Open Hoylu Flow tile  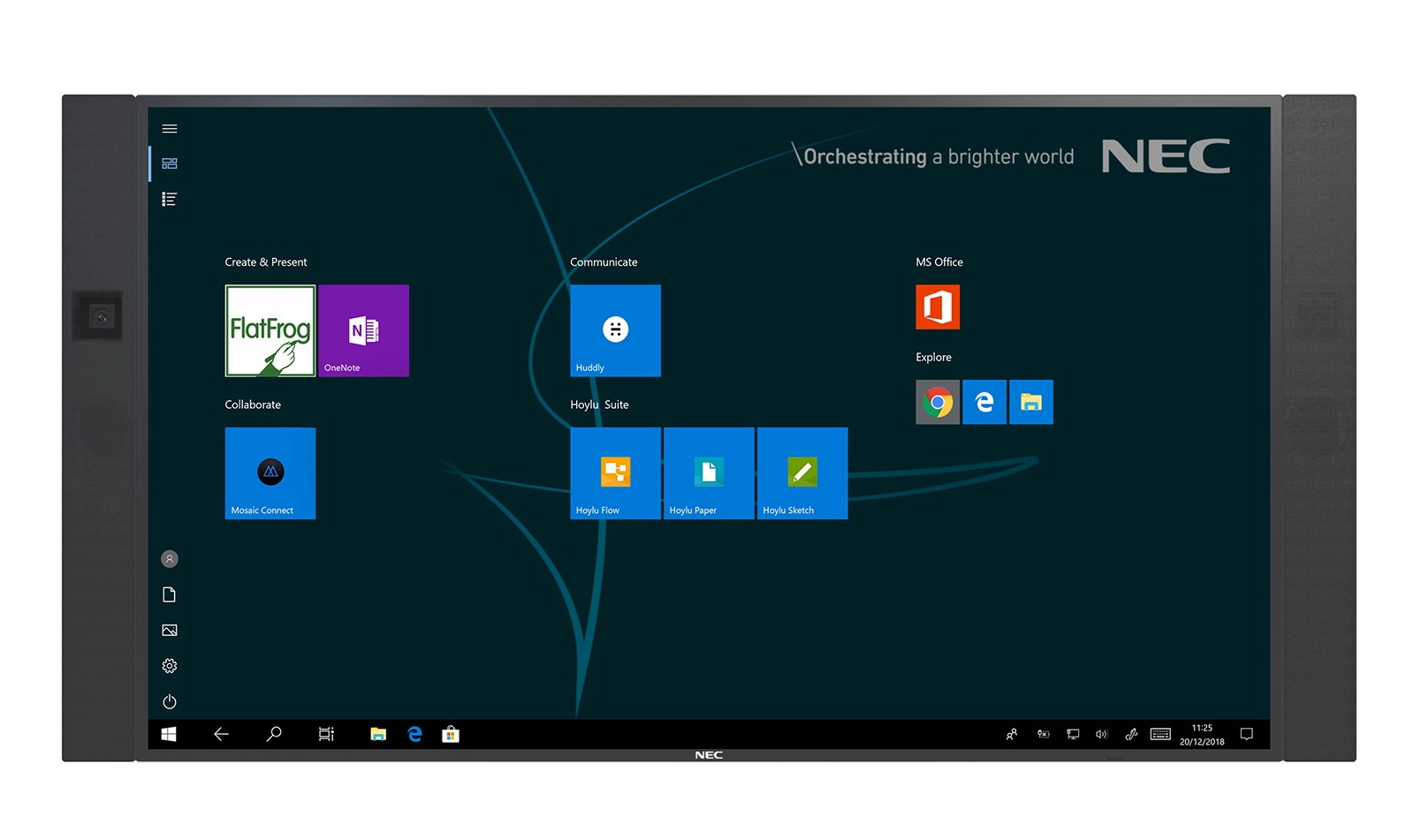pos(615,473)
